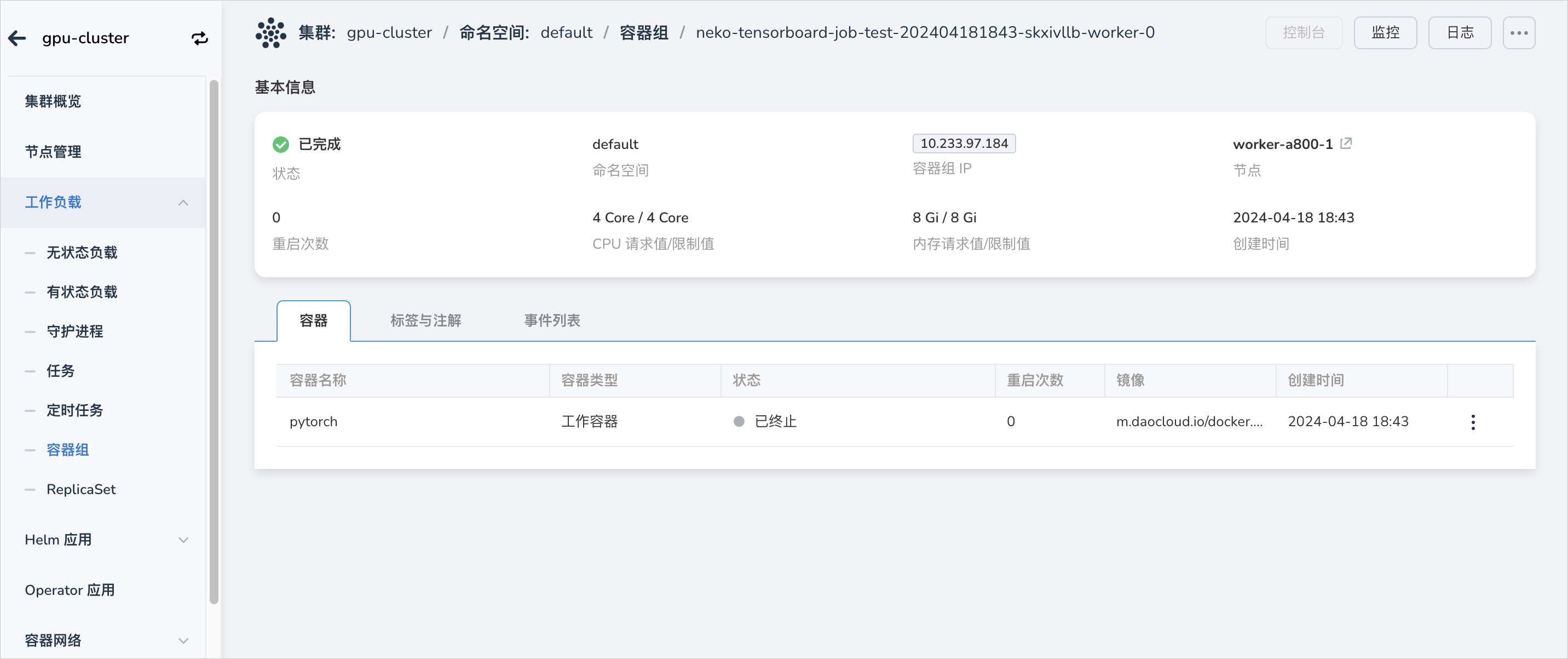The width and height of the screenshot is (1568, 659).
Task: Click the cluster logo icon in the breadcrumb
Action: click(x=271, y=33)
